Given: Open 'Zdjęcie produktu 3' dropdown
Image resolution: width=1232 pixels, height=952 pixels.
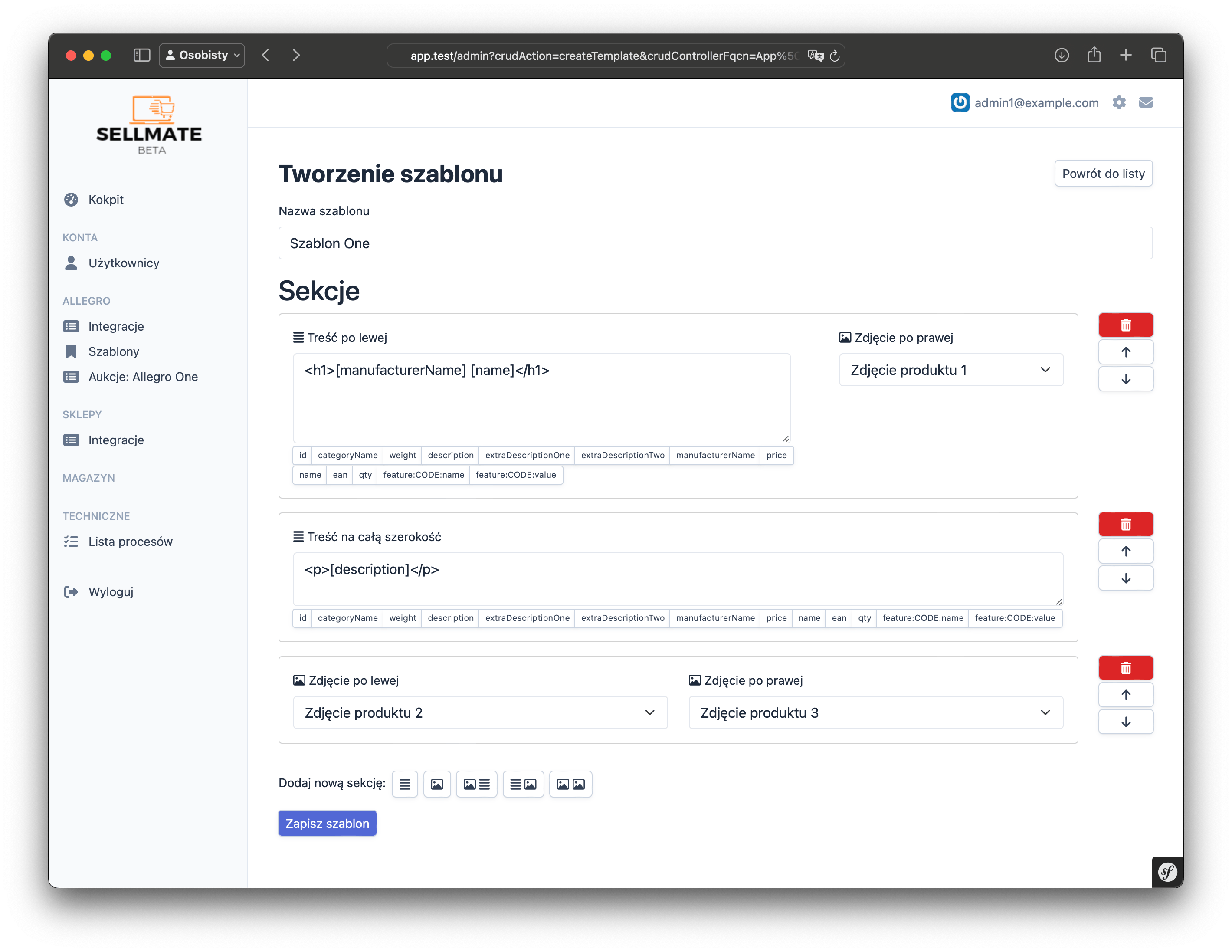Looking at the screenshot, I should coord(875,713).
